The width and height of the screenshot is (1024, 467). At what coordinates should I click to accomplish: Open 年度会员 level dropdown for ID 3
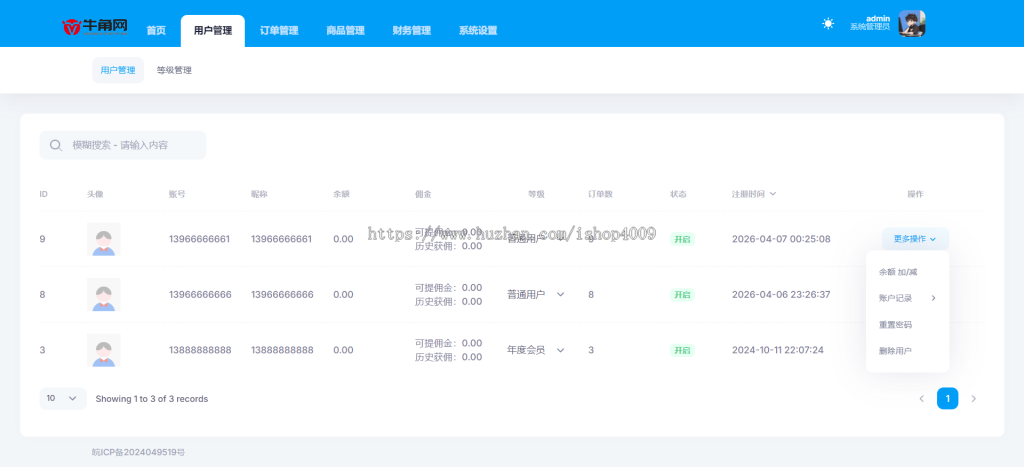tap(536, 350)
